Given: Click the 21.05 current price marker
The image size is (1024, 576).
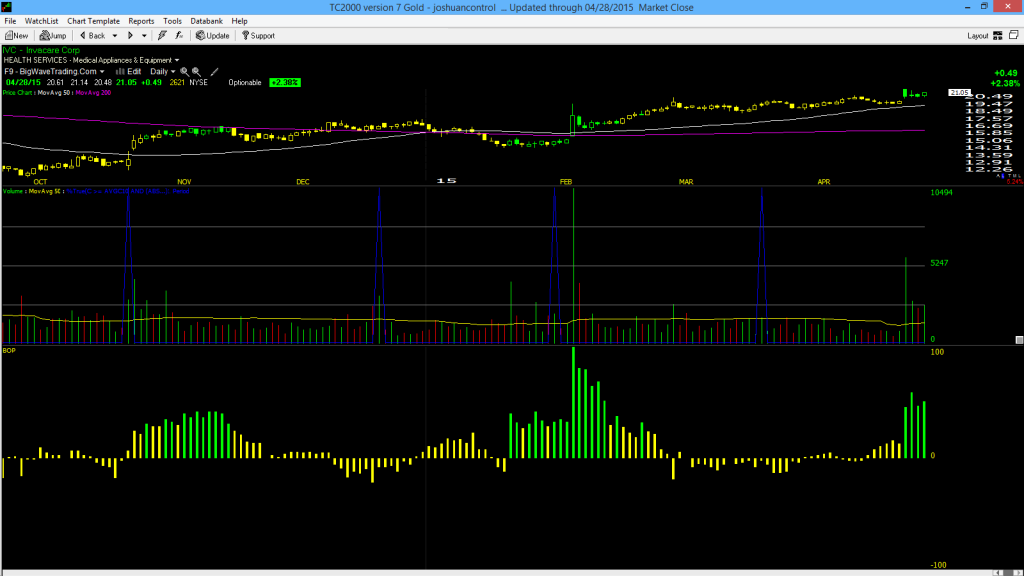Looking at the screenshot, I should (x=959, y=93).
